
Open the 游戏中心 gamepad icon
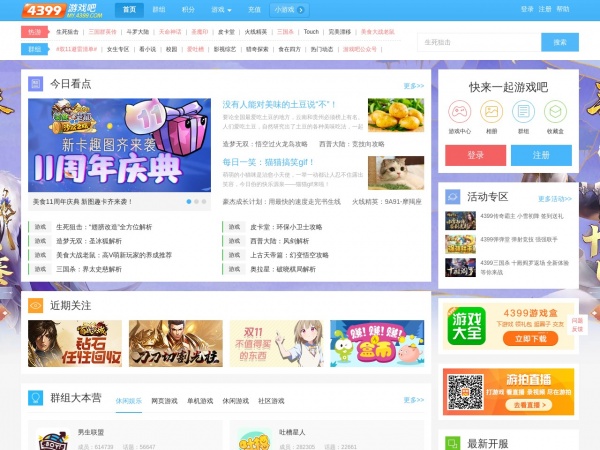(x=460, y=111)
